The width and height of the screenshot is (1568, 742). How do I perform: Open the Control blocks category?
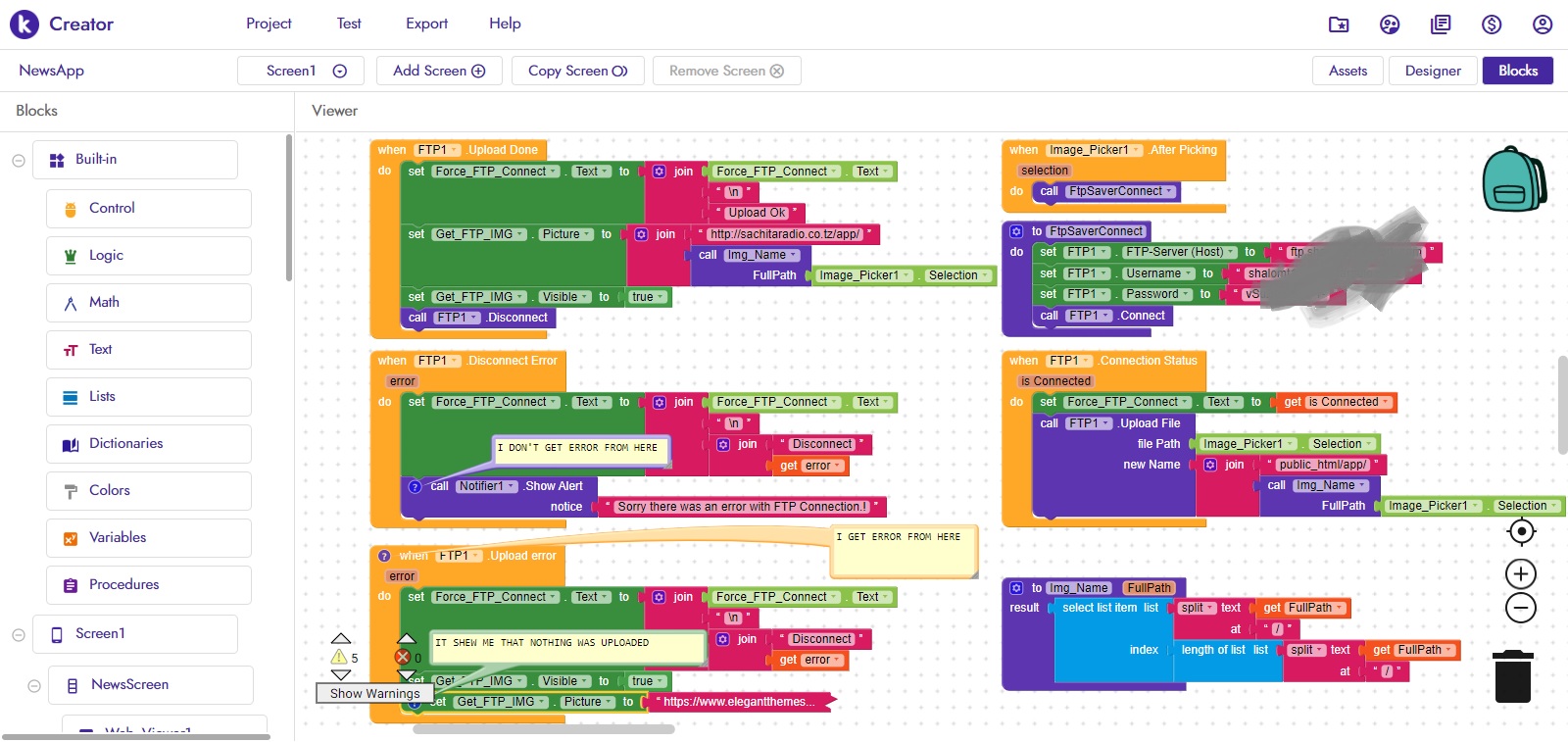tap(149, 209)
